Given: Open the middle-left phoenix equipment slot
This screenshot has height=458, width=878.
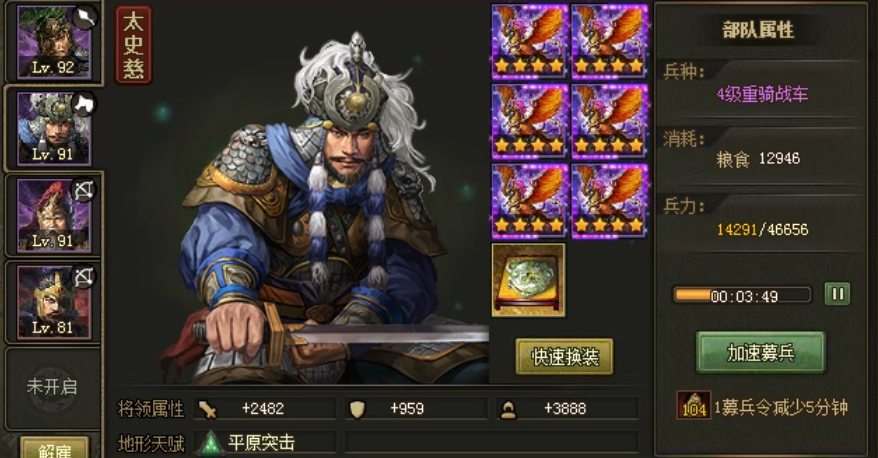Looking at the screenshot, I should (x=529, y=121).
